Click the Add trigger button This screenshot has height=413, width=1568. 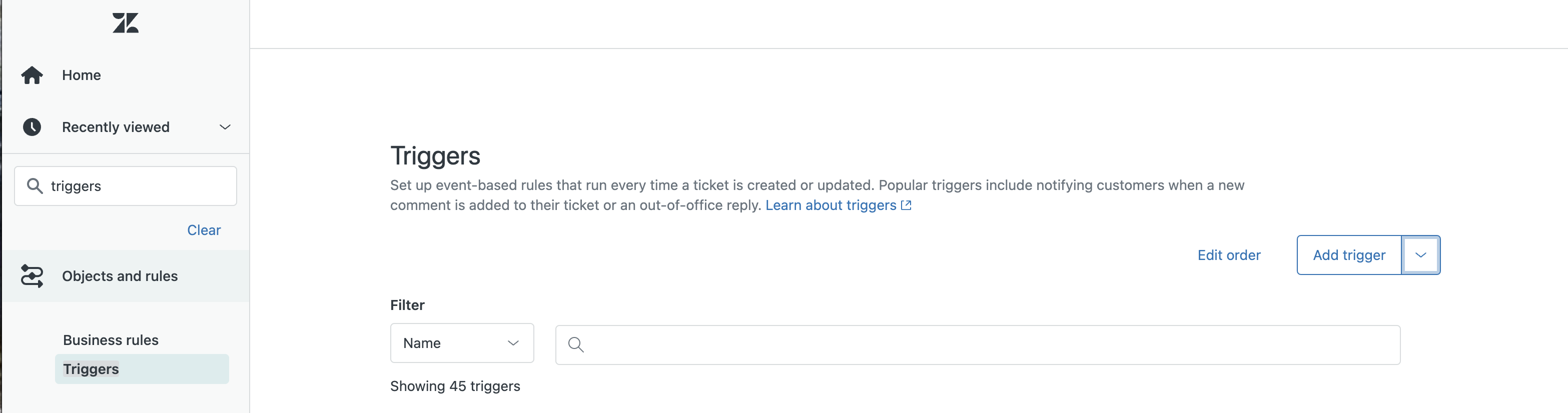[1348, 255]
